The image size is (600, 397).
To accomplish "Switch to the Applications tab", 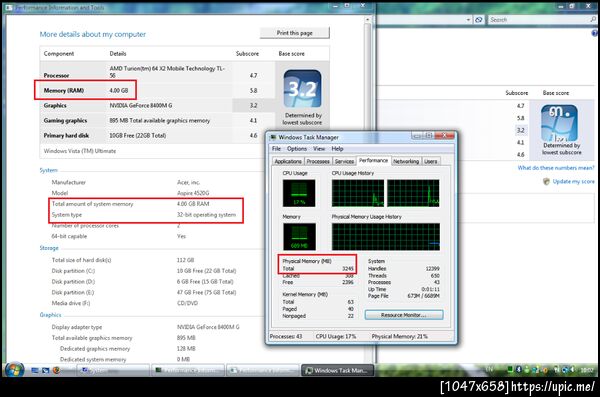I will coord(288,162).
